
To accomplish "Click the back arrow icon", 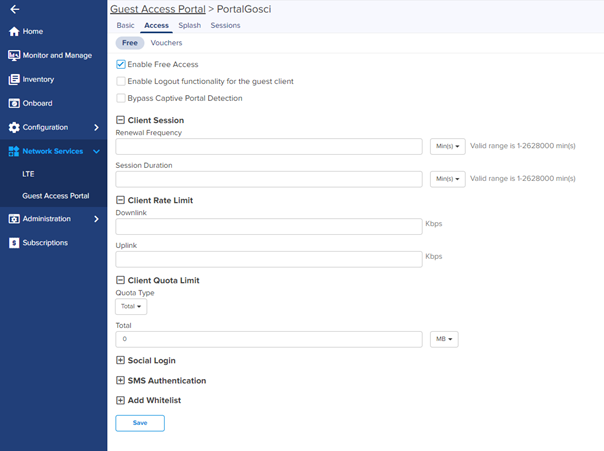I will pyautogui.click(x=15, y=9).
